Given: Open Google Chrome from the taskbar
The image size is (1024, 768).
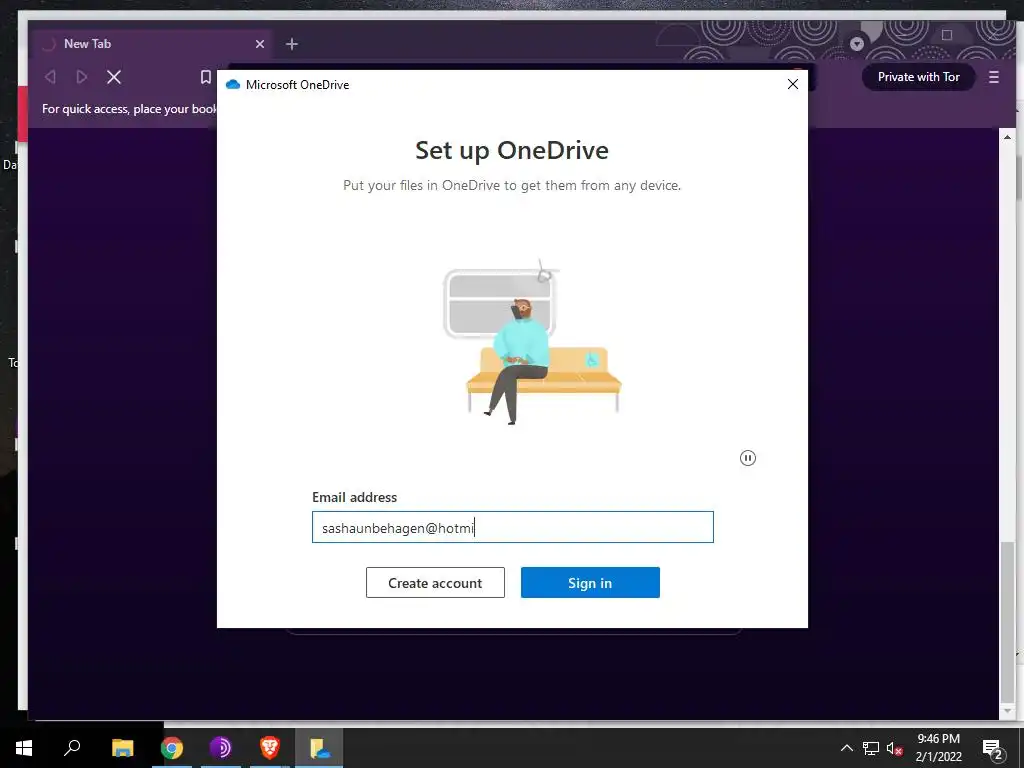Looking at the screenshot, I should pyautogui.click(x=172, y=748).
